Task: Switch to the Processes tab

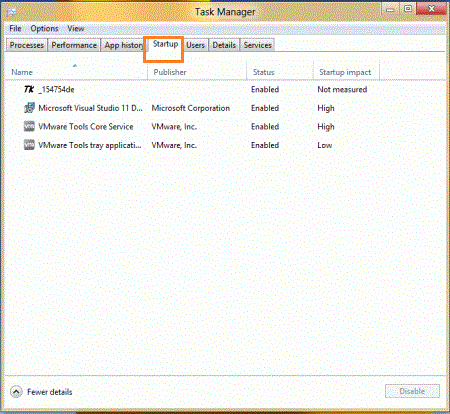Action: (x=27, y=45)
